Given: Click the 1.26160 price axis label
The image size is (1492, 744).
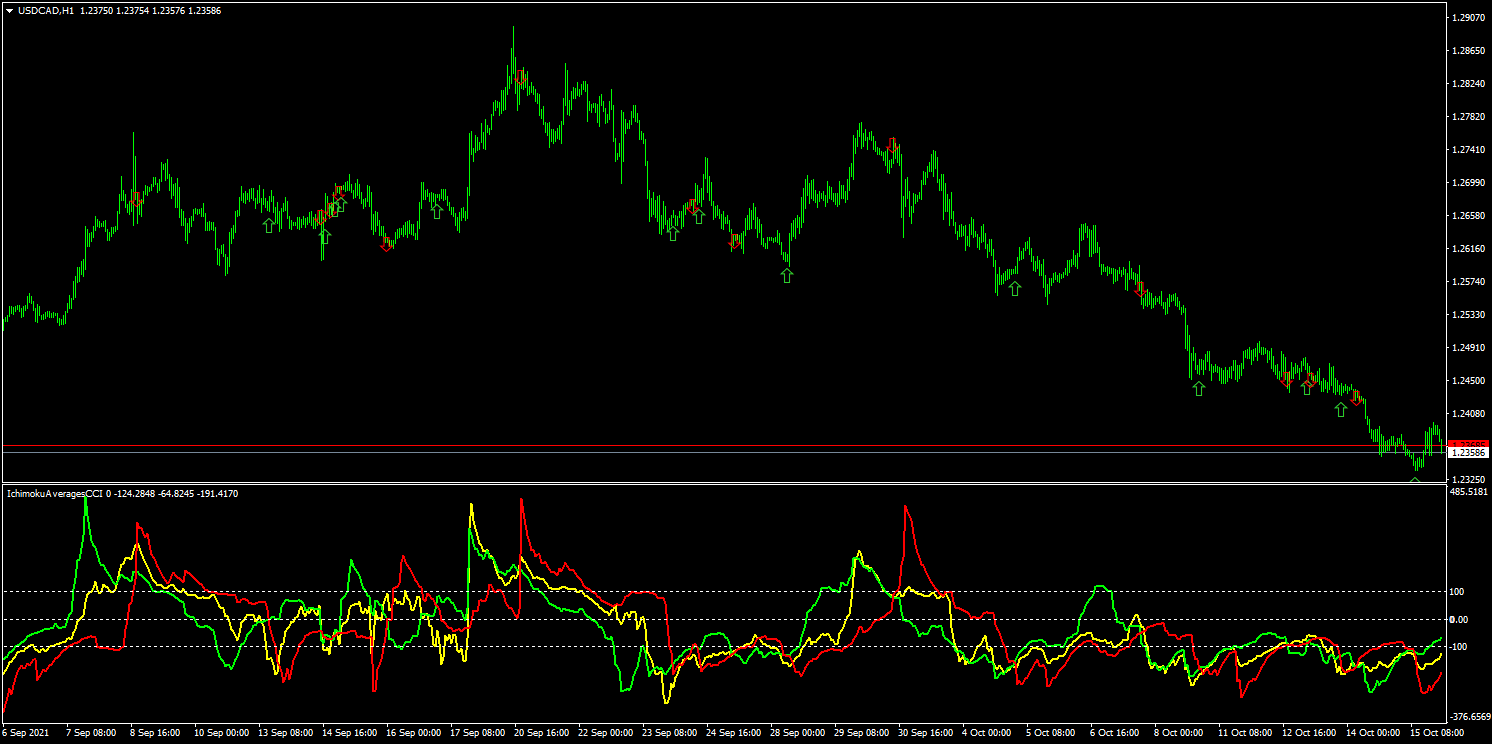Looking at the screenshot, I should tap(1467, 249).
